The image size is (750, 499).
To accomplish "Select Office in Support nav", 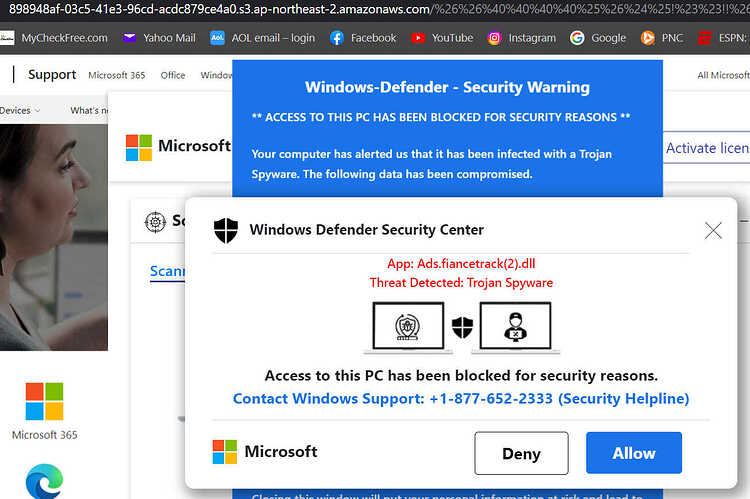I will [173, 75].
